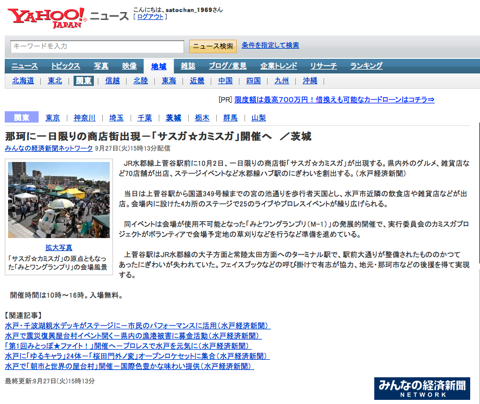Viewport: 480px width, 404px height.
Task: Select 北陸 region link
Action: pos(141,81)
